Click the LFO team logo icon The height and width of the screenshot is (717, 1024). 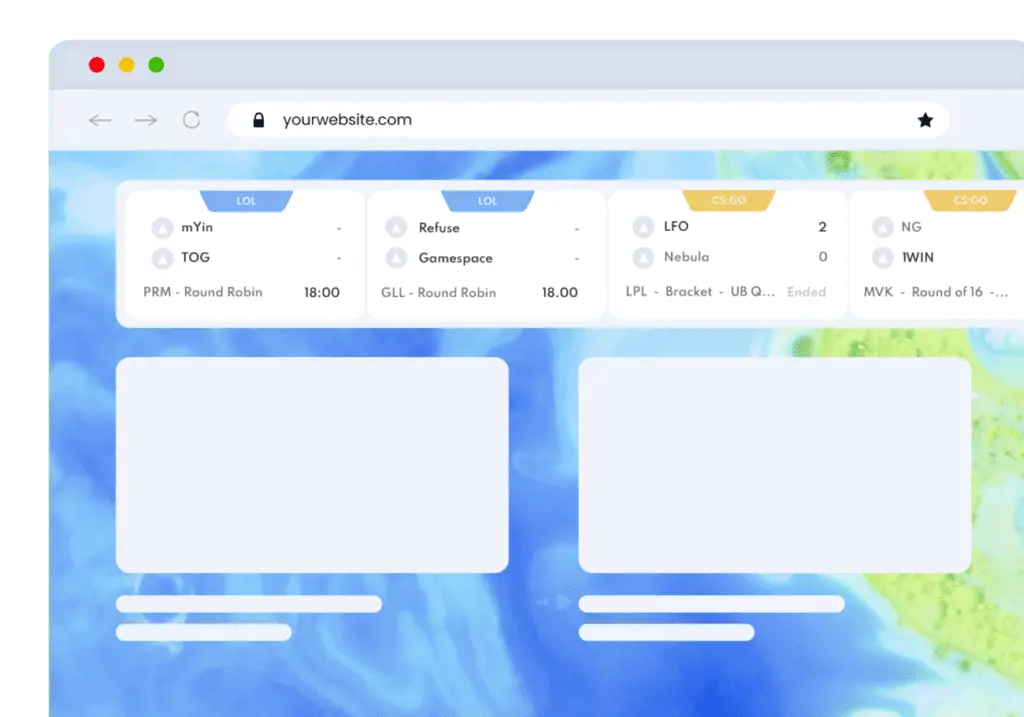[643, 228]
